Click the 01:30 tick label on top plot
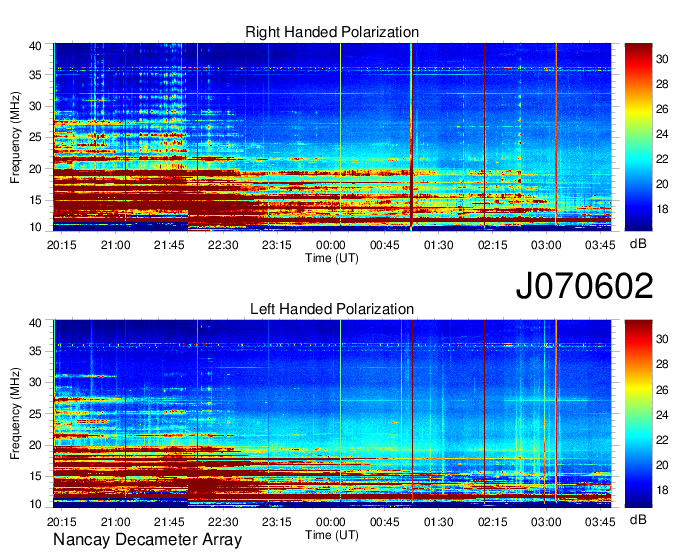The width and height of the screenshot is (680, 552). [x=438, y=245]
